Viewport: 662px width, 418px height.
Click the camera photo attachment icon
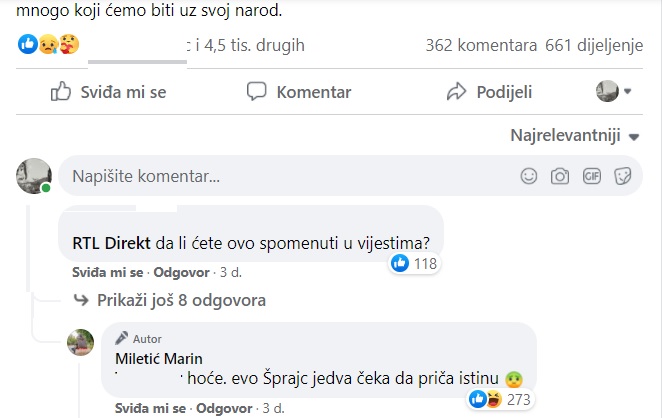560,176
